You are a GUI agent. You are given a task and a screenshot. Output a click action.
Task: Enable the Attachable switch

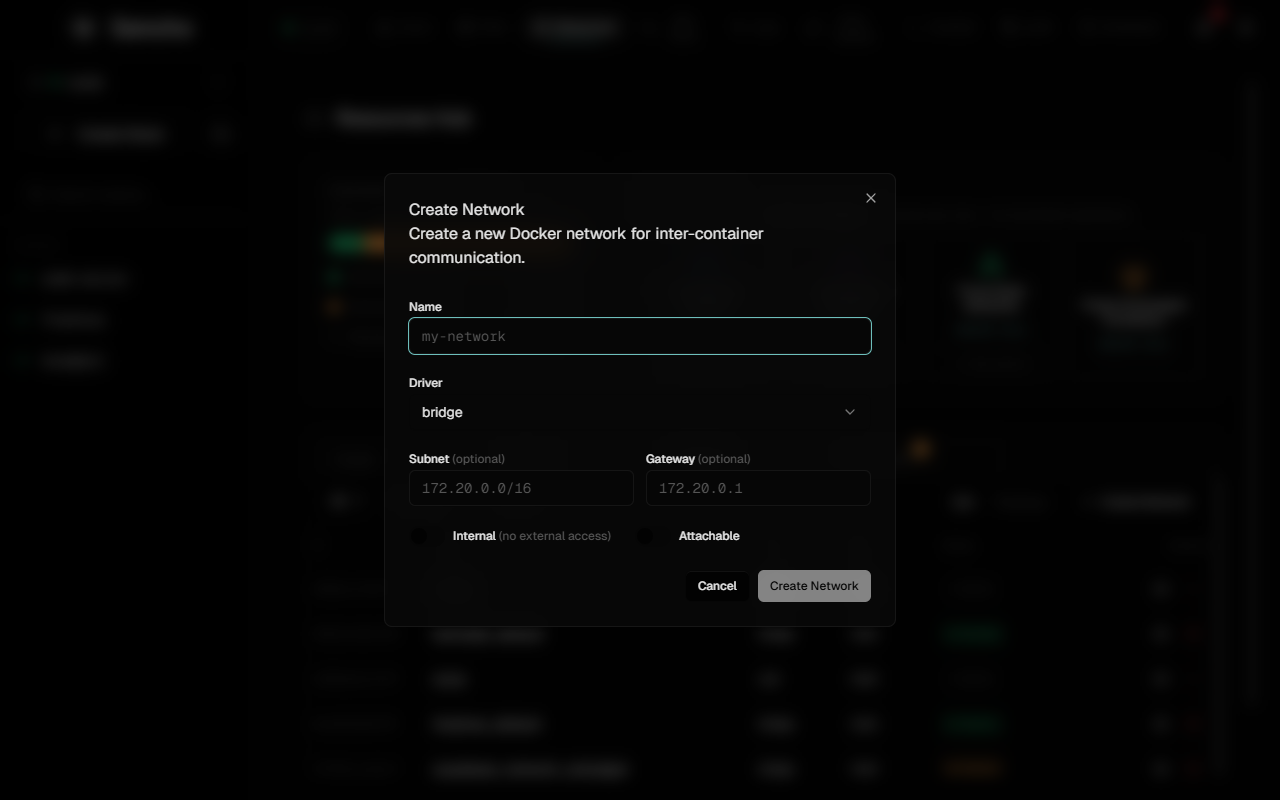click(653, 536)
